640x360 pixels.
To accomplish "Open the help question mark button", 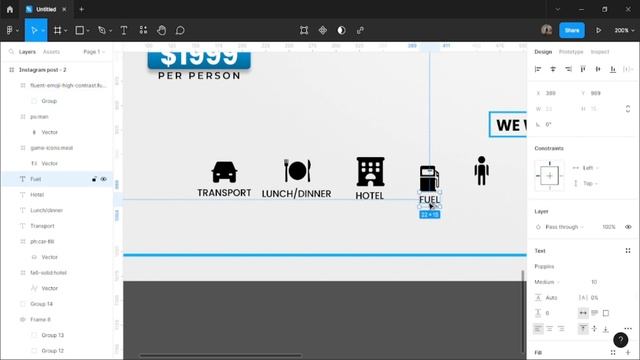I will pyautogui.click(x=620, y=340).
